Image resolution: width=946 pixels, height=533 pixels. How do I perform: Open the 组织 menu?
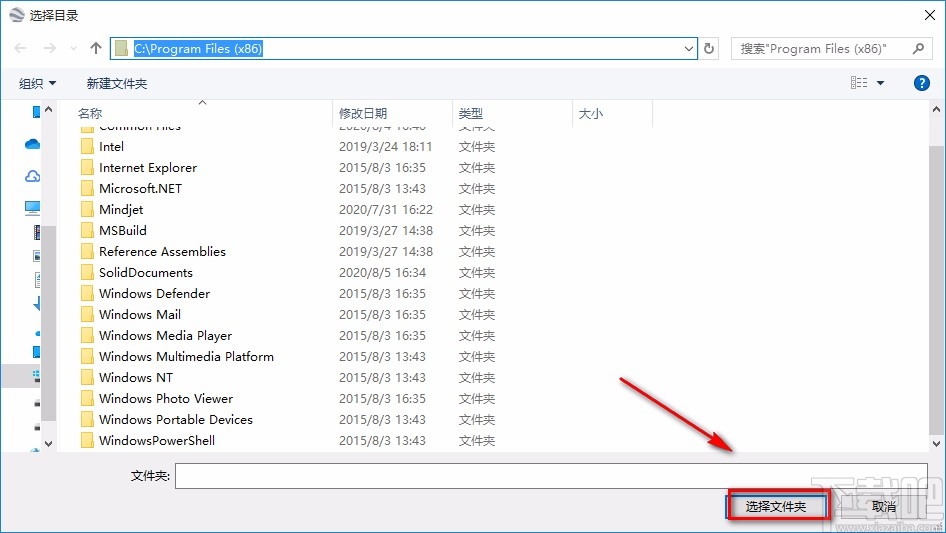tap(37, 83)
